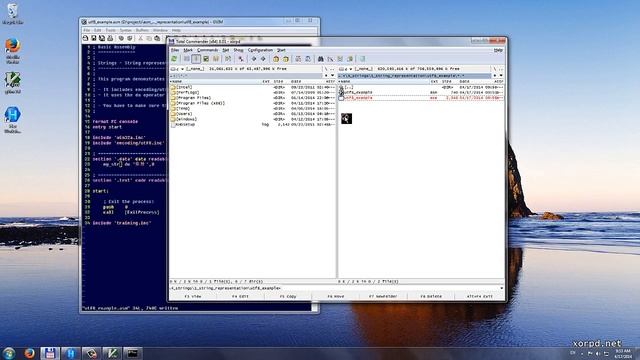Screen dimensions: 640x360
Task: Click Synchronize directories toolbar icon
Action: coord(340,59)
